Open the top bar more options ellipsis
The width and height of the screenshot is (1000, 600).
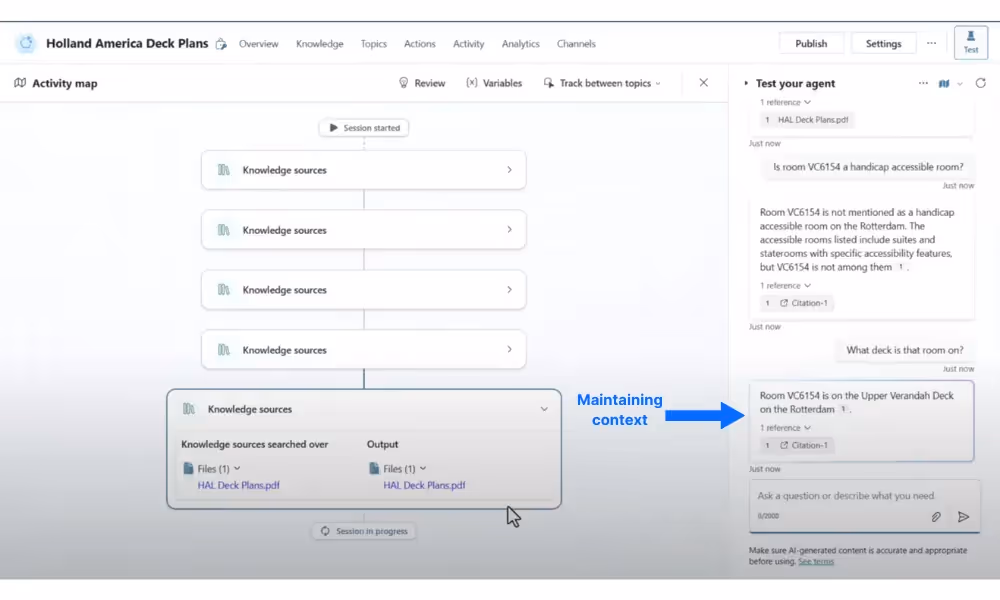point(932,43)
